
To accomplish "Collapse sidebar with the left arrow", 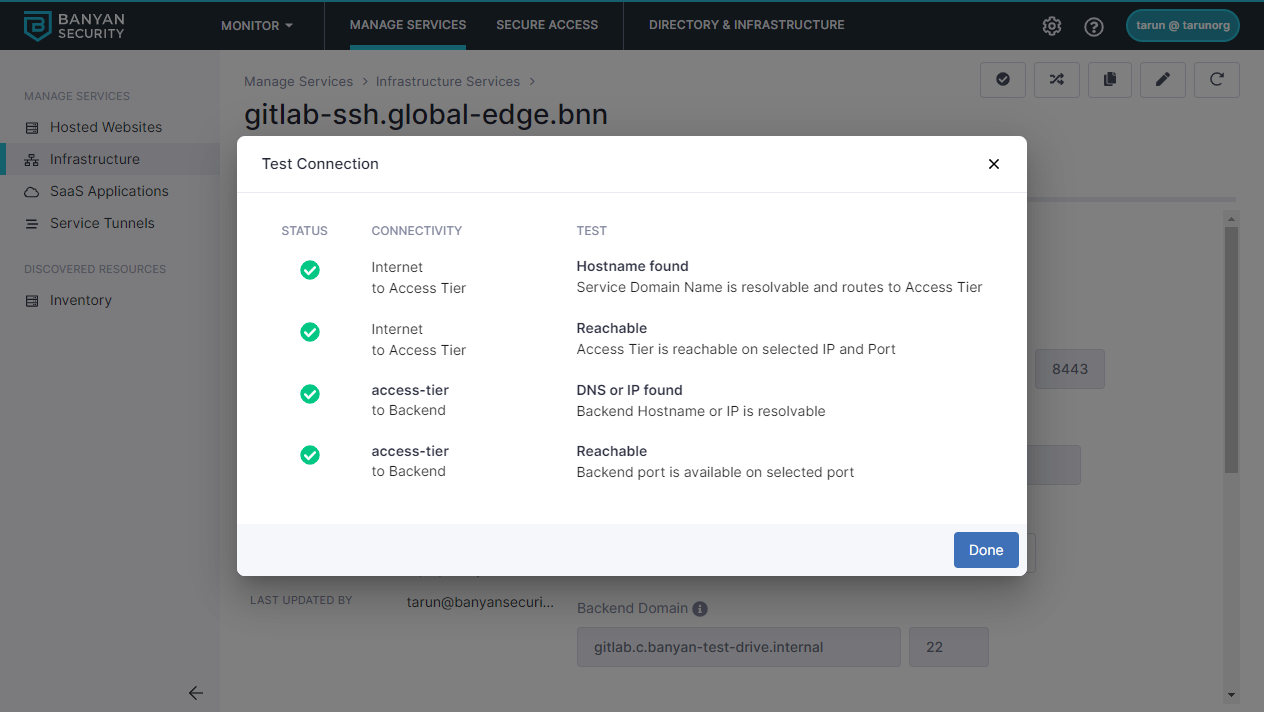I will [196, 693].
